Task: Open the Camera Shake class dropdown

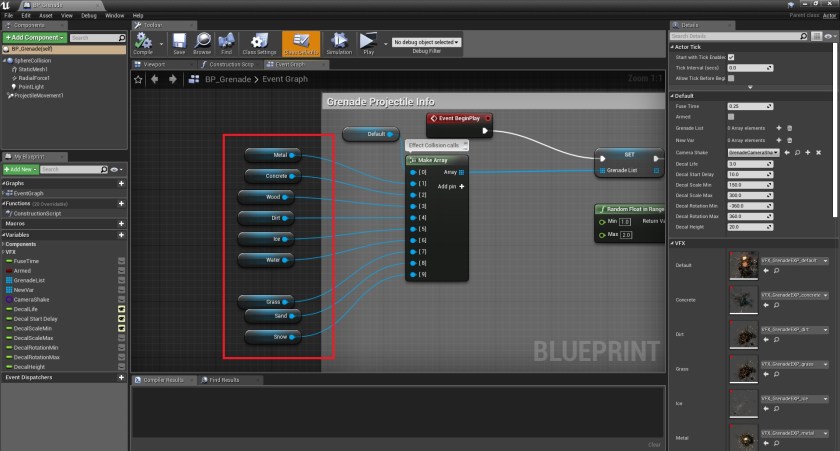Action: 752,152
